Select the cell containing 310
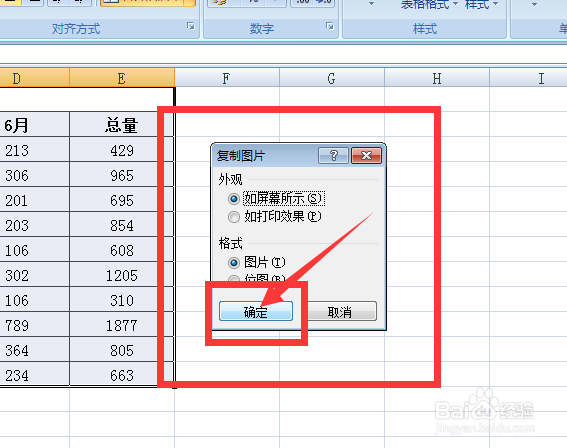 pyautogui.click(x=122, y=299)
